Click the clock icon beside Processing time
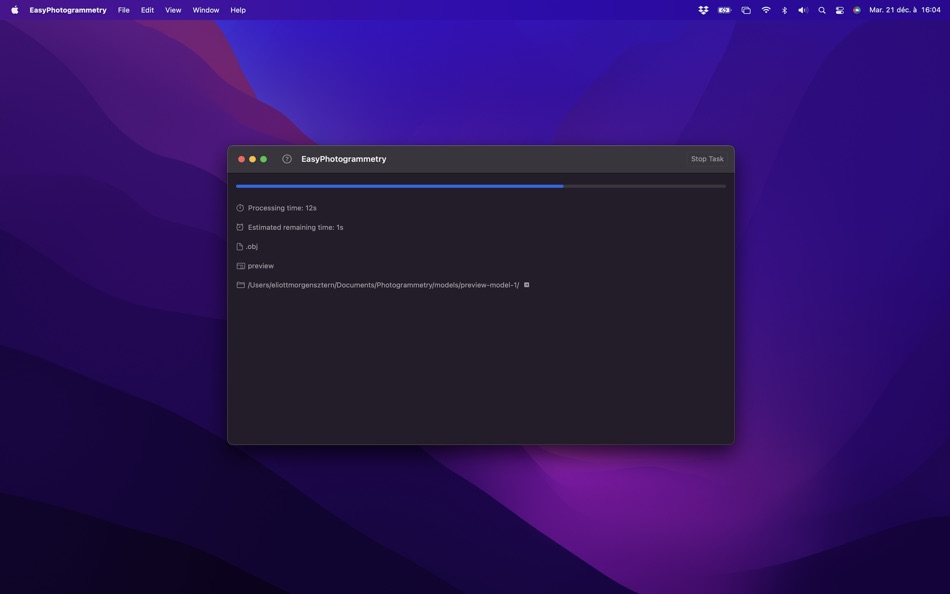This screenshot has height=594, width=950. coord(240,208)
